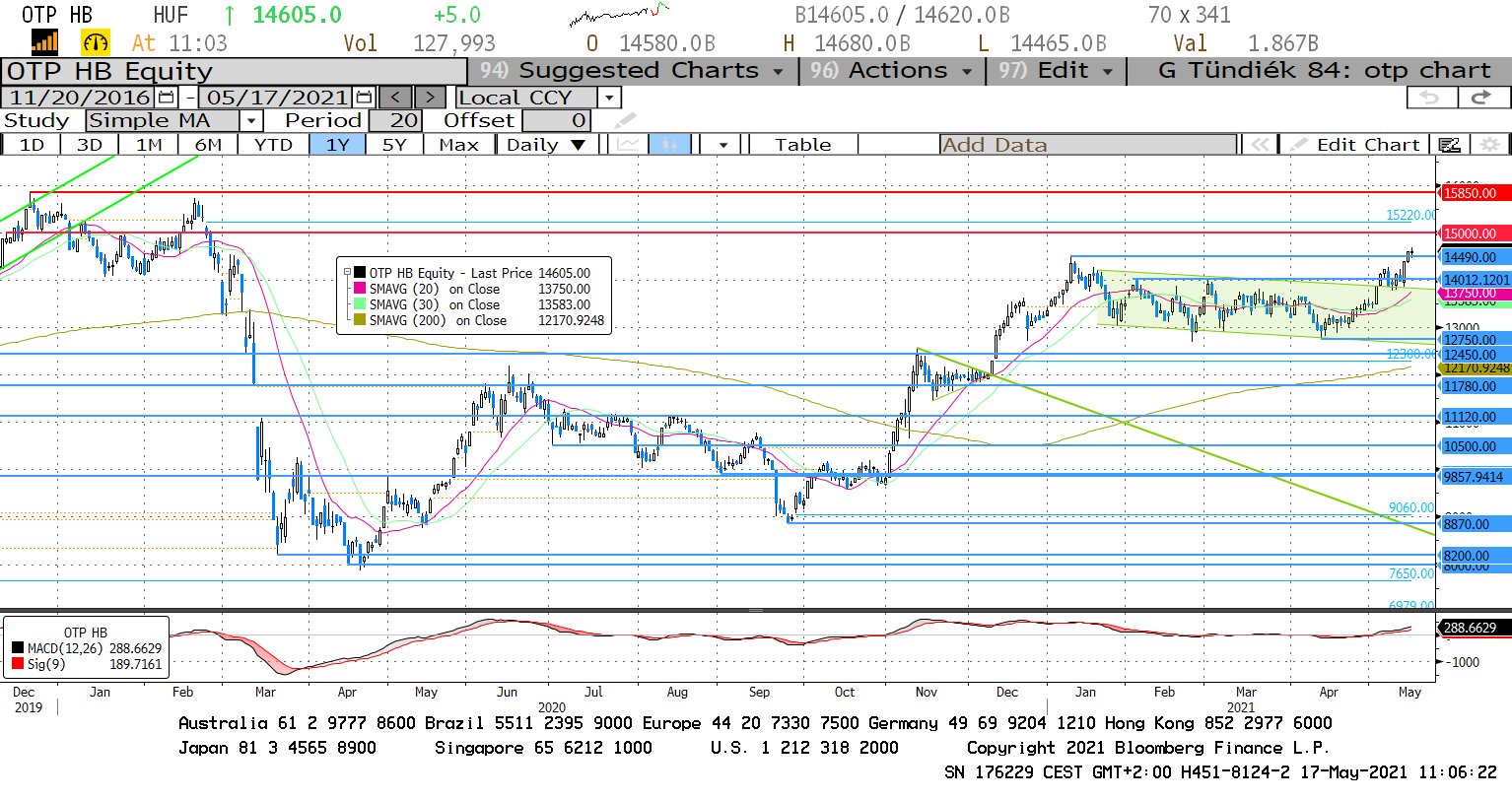This screenshot has height=801, width=1512.
Task: Click the intraday sparkline thumbnail at top
Action: click(618, 14)
